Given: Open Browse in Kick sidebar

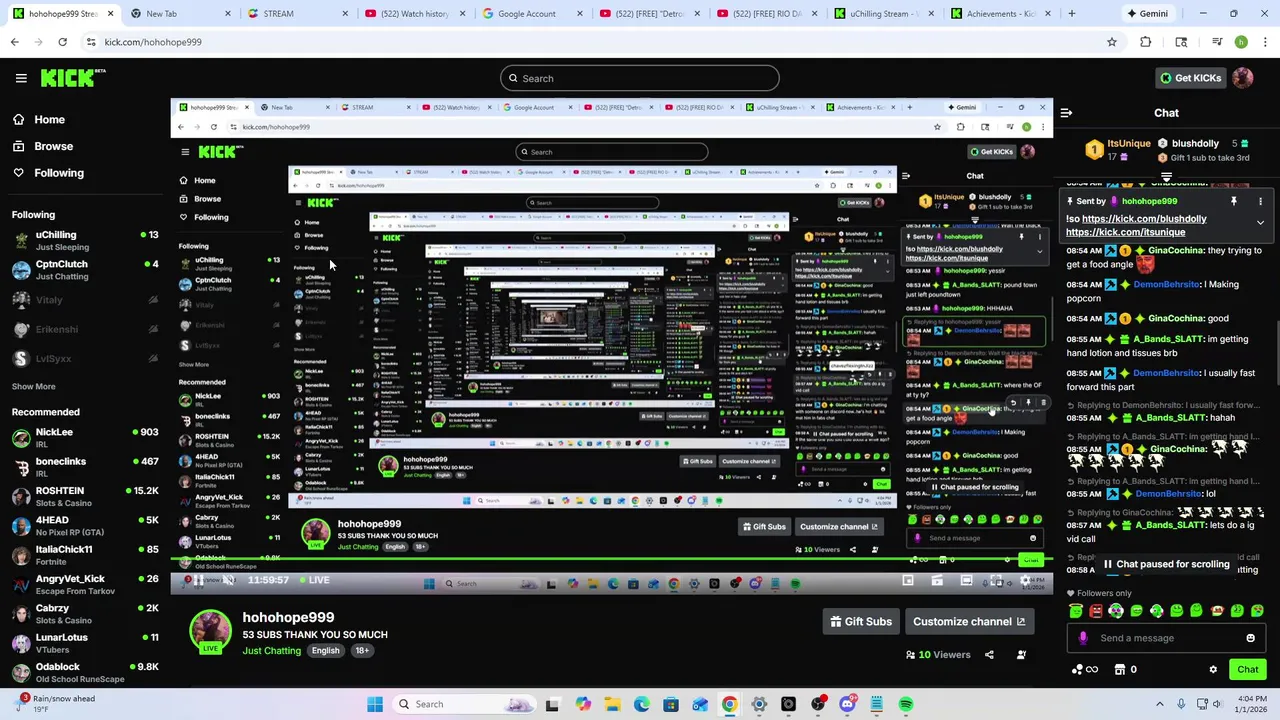Looking at the screenshot, I should click(43, 146).
